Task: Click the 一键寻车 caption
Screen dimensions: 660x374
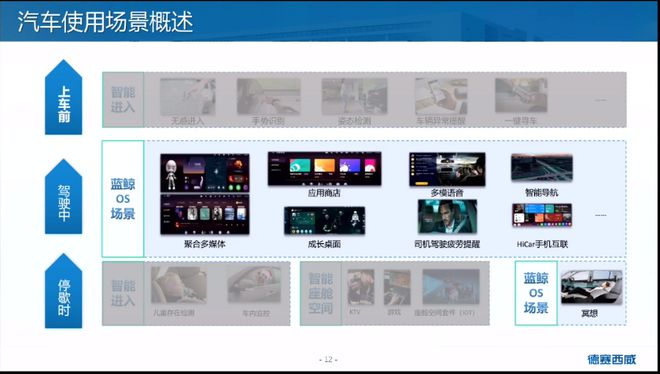Action: point(521,121)
